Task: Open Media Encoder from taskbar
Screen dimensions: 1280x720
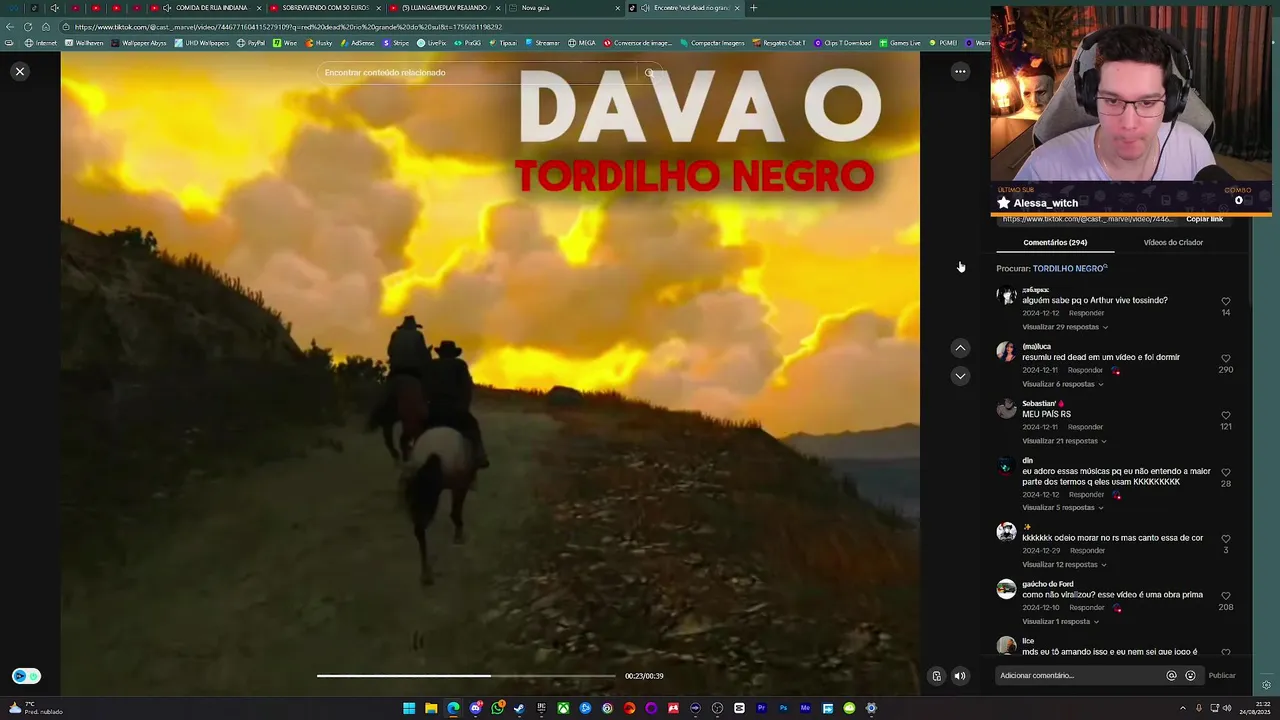Action: (x=805, y=708)
